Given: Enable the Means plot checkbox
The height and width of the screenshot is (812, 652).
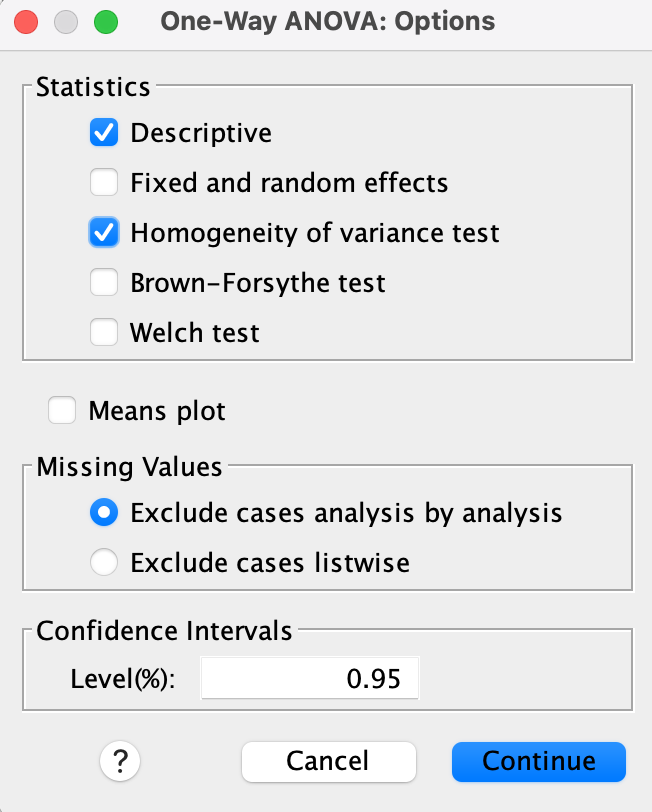Looking at the screenshot, I should pos(62,411).
